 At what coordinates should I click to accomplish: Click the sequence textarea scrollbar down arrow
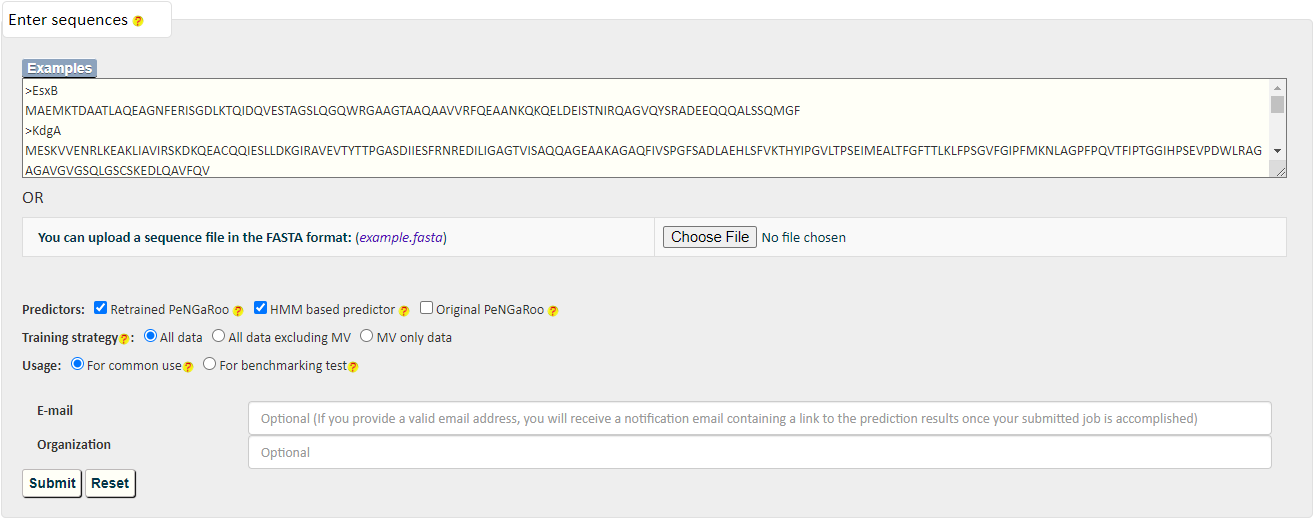point(1277,150)
